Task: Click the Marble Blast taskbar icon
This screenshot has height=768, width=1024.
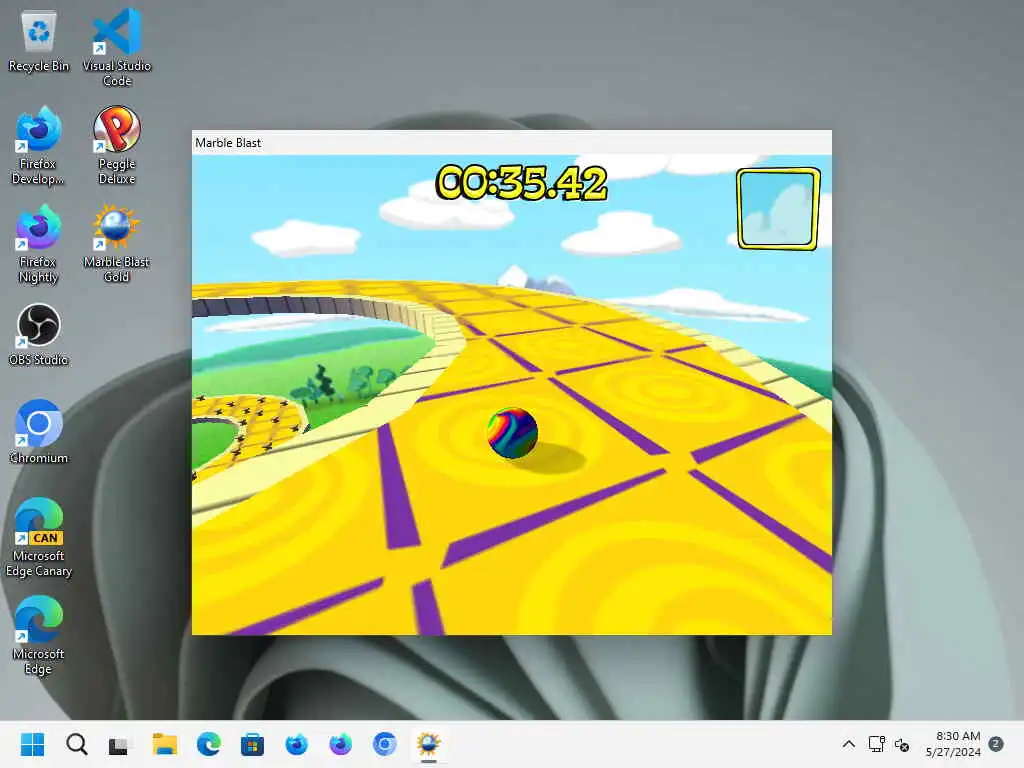Action: (x=428, y=744)
